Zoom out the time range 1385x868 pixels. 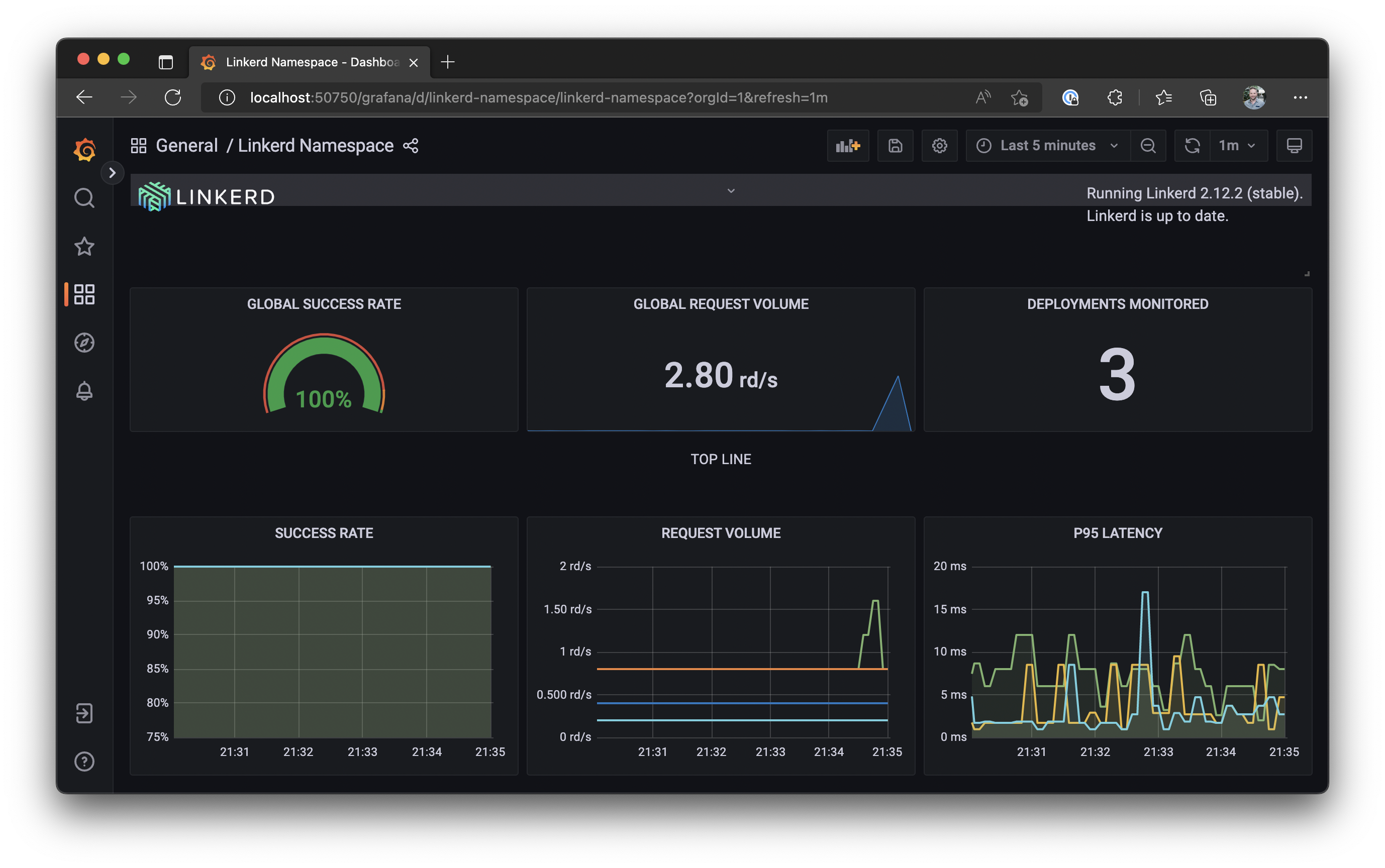pos(1148,146)
